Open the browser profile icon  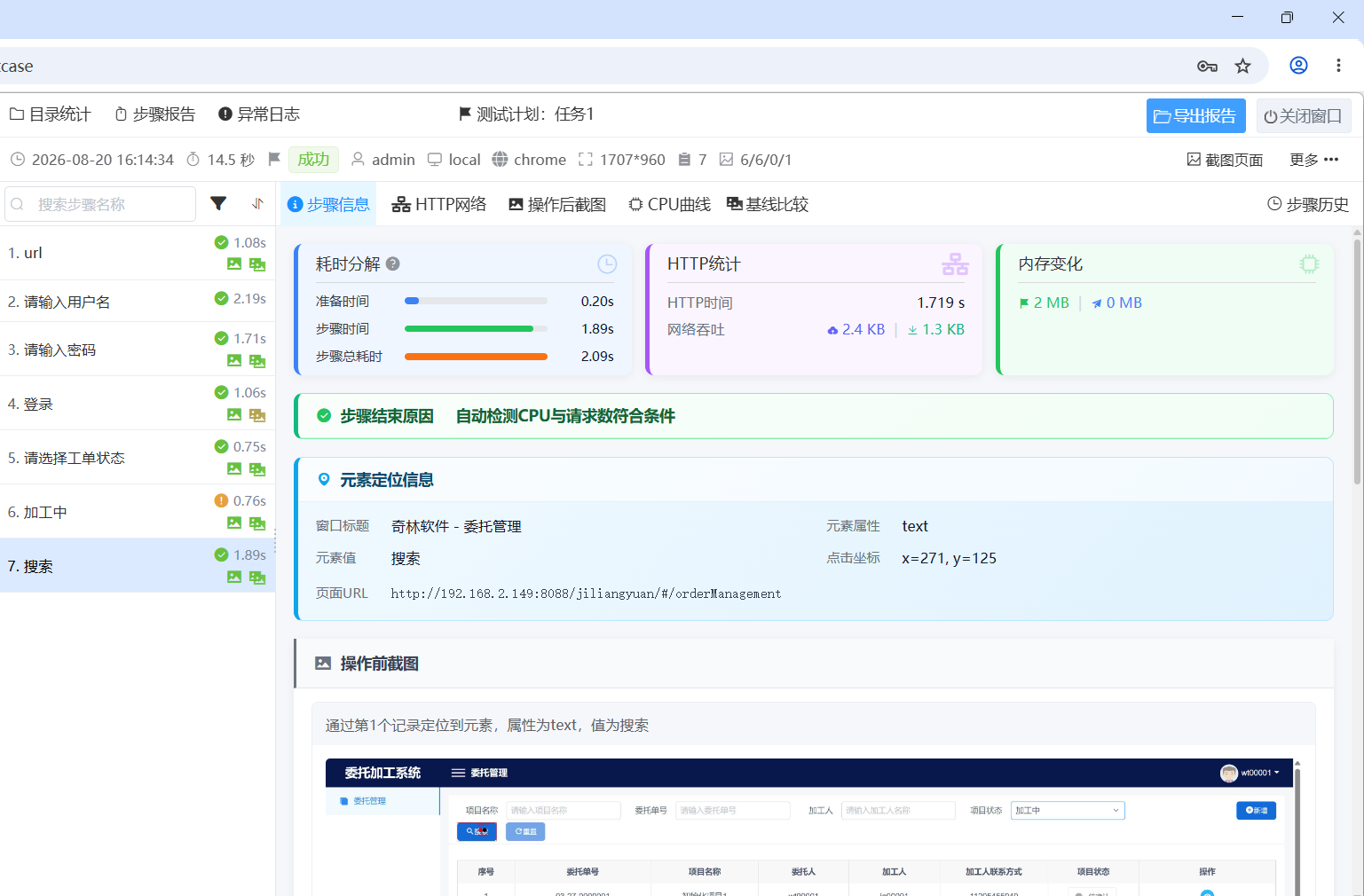click(1298, 65)
